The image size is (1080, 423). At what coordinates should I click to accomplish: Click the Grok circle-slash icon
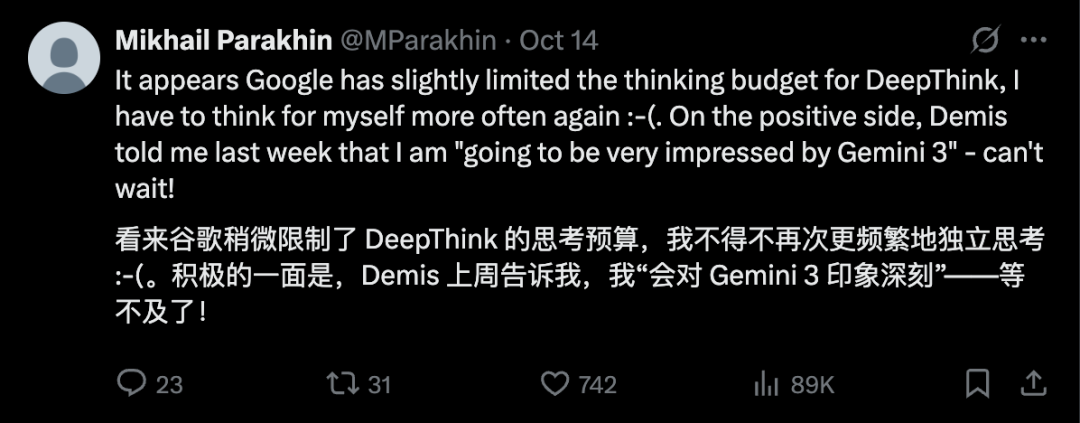tap(985, 40)
